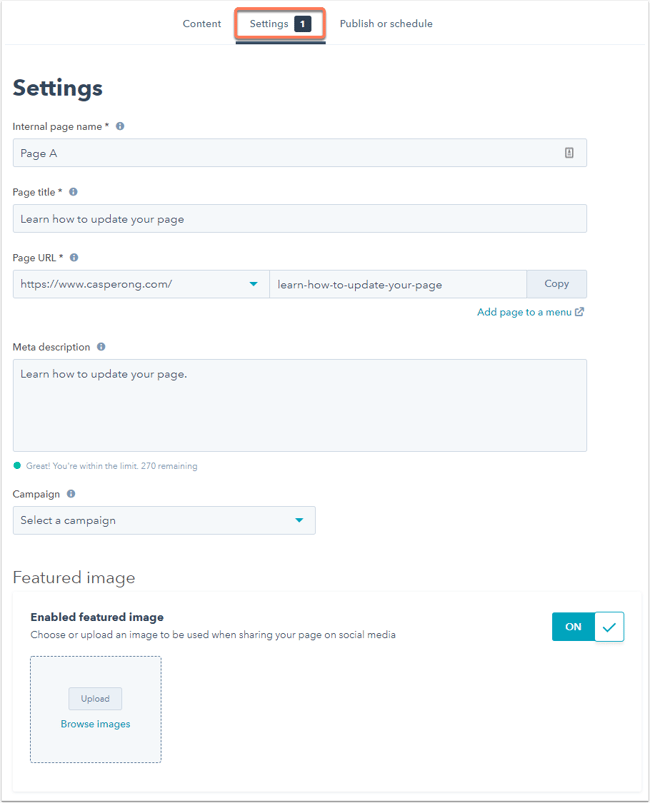Image resolution: width=650 pixels, height=803 pixels.
Task: Copy the page URL with Copy button
Action: click(x=557, y=284)
